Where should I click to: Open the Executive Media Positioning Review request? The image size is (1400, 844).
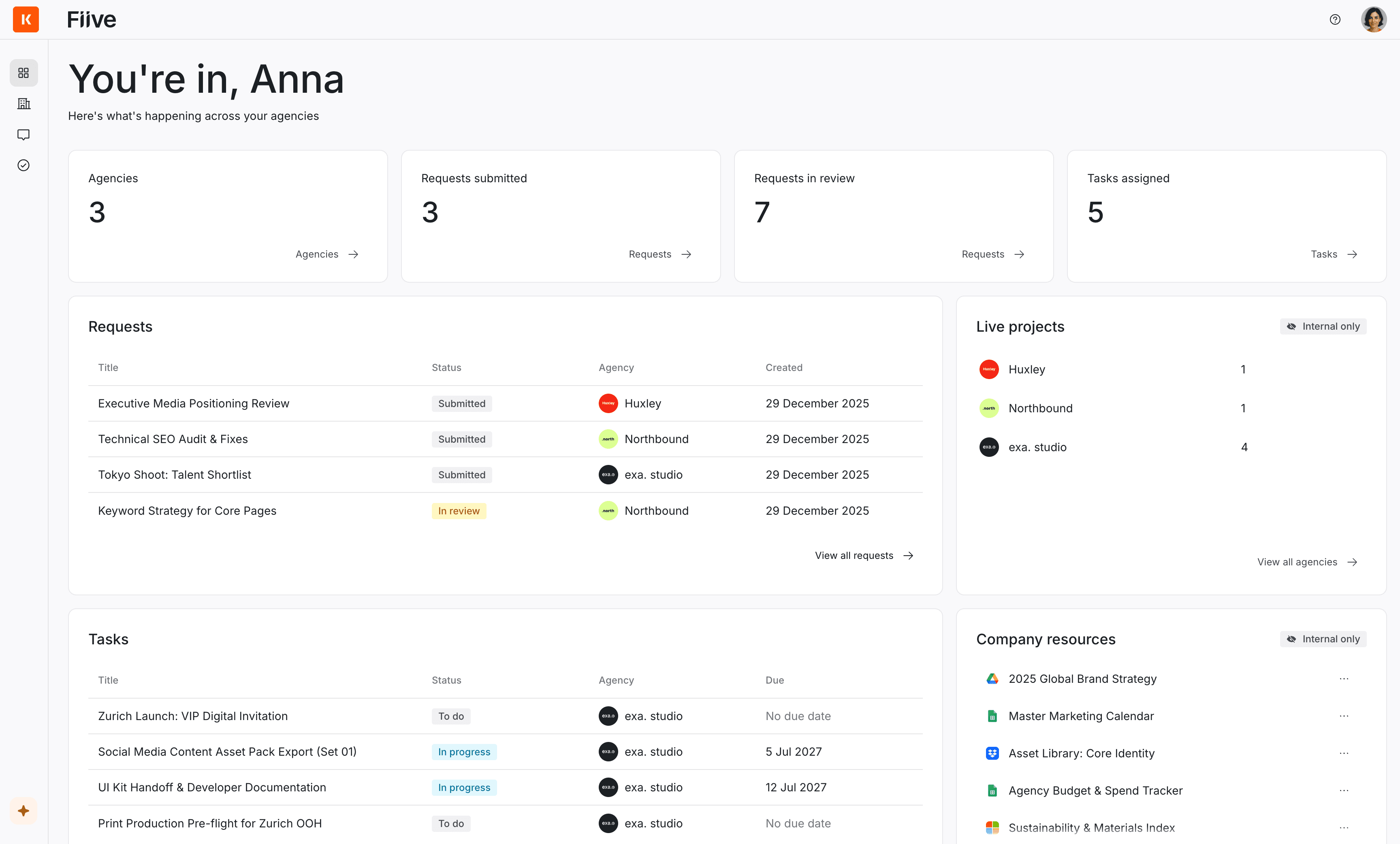coord(193,403)
